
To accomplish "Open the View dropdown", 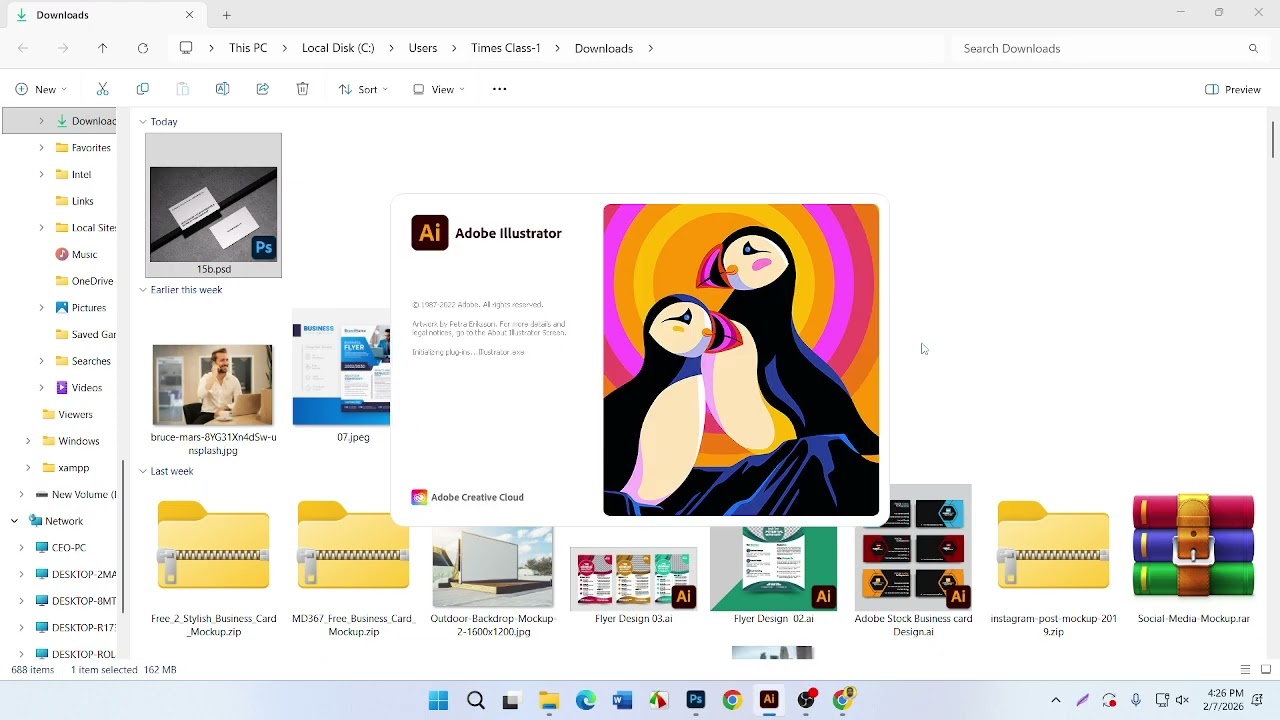I will 439,89.
